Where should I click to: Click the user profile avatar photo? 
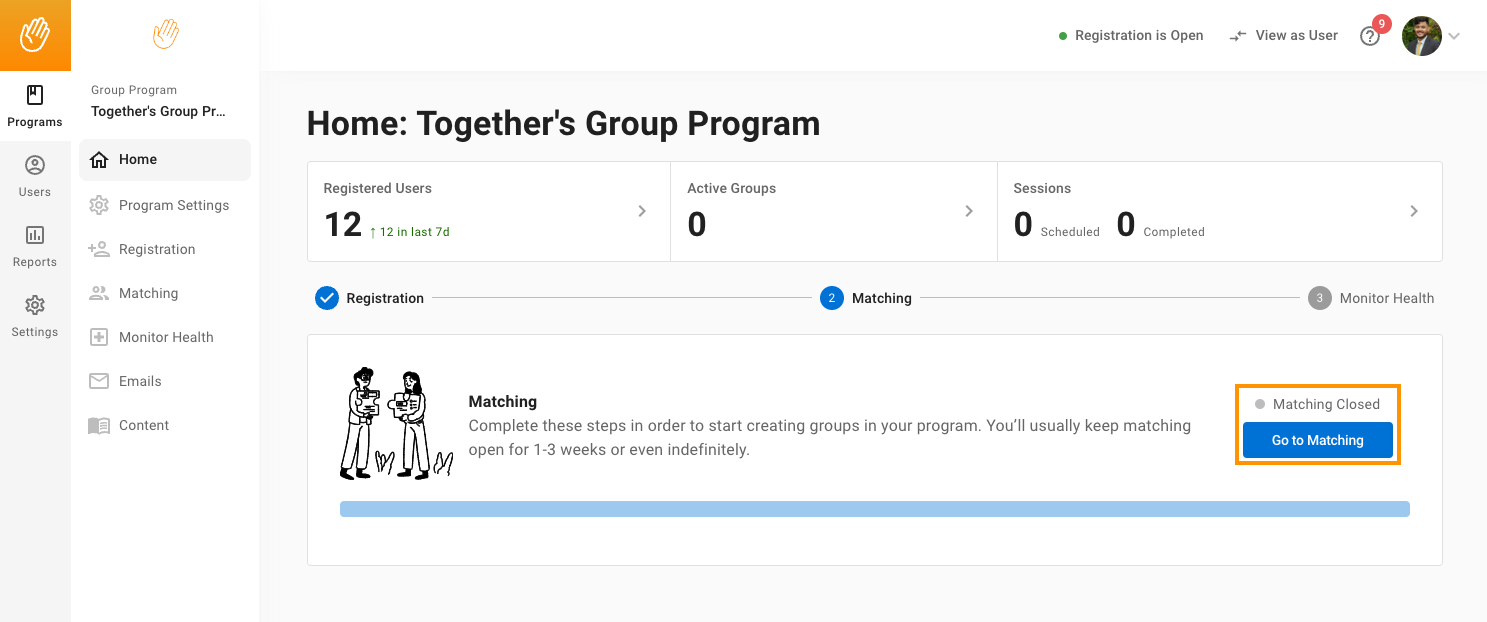point(1422,36)
